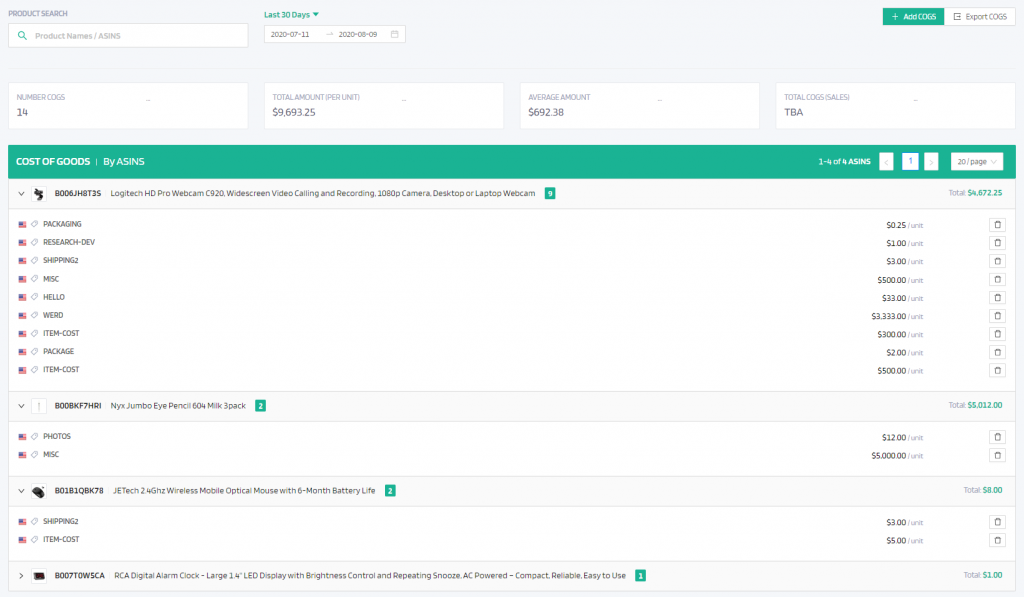Delete the PACKAGE cost entry
The height and width of the screenshot is (597, 1024).
[997, 353]
